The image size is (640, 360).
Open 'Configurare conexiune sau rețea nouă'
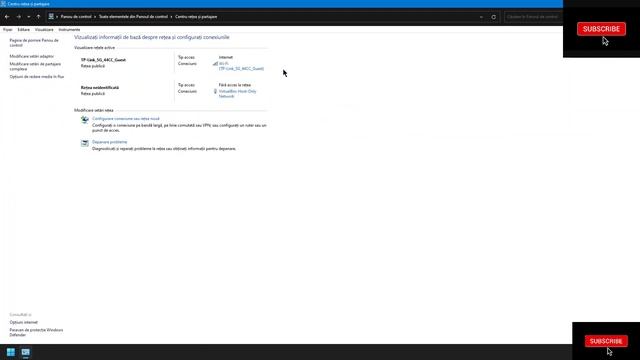[x=126, y=119]
